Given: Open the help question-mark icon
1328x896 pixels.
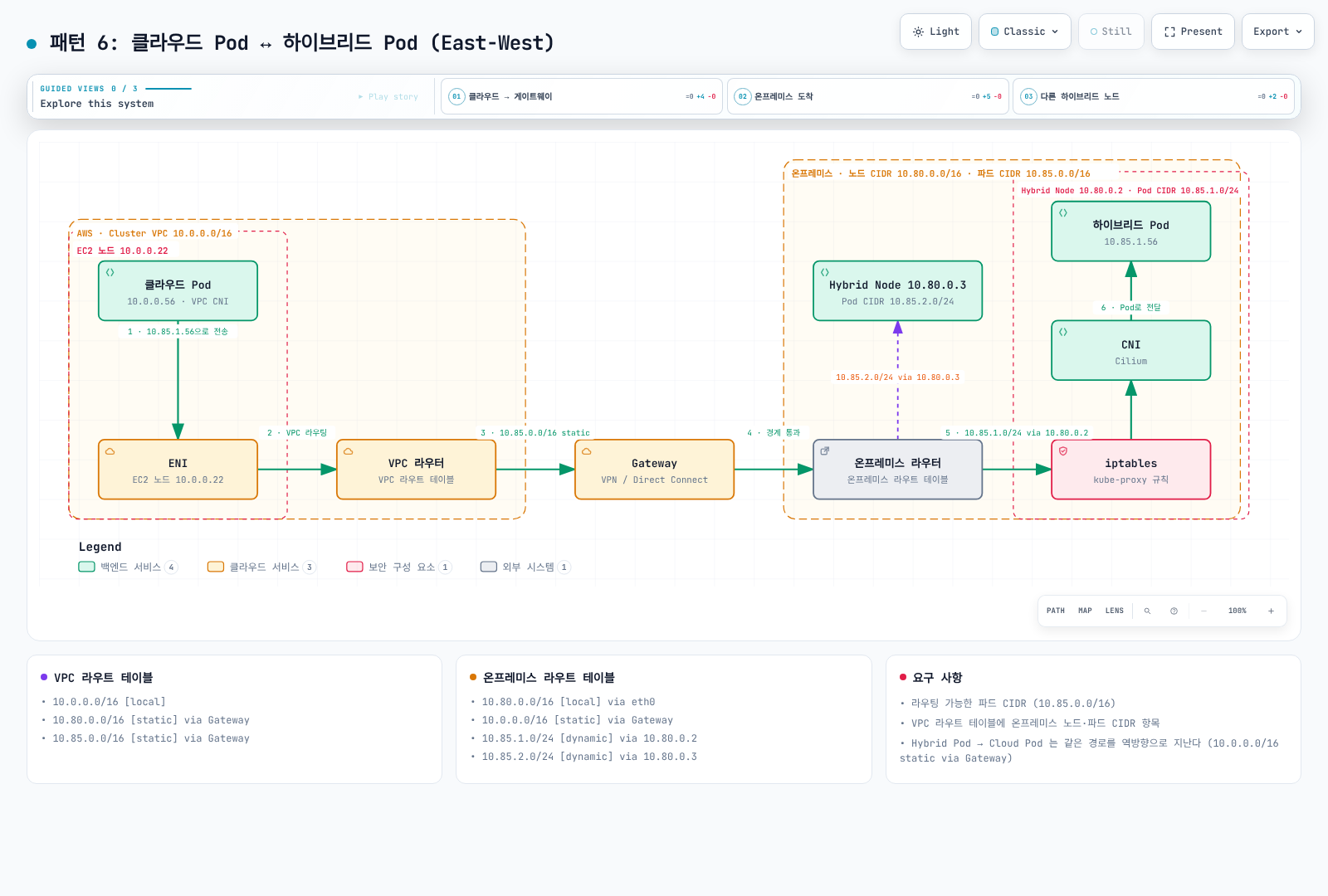Looking at the screenshot, I should (1174, 611).
